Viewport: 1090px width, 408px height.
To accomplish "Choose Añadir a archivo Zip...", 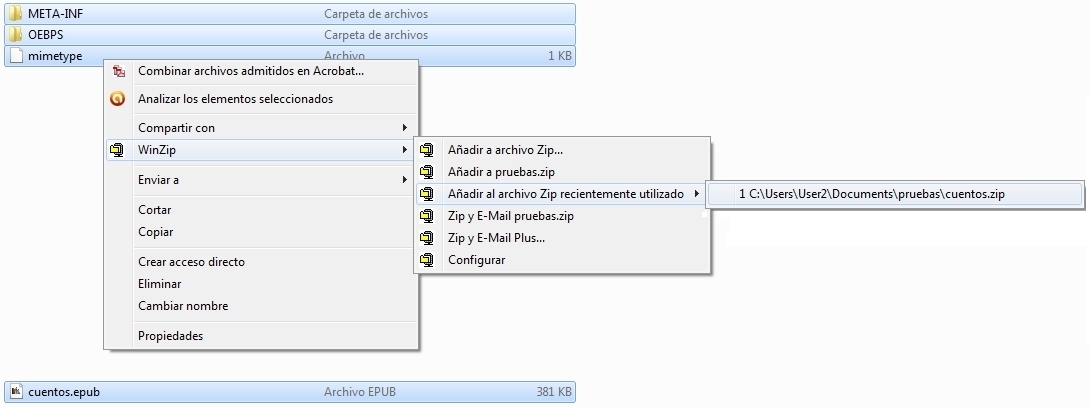I will 505,149.
